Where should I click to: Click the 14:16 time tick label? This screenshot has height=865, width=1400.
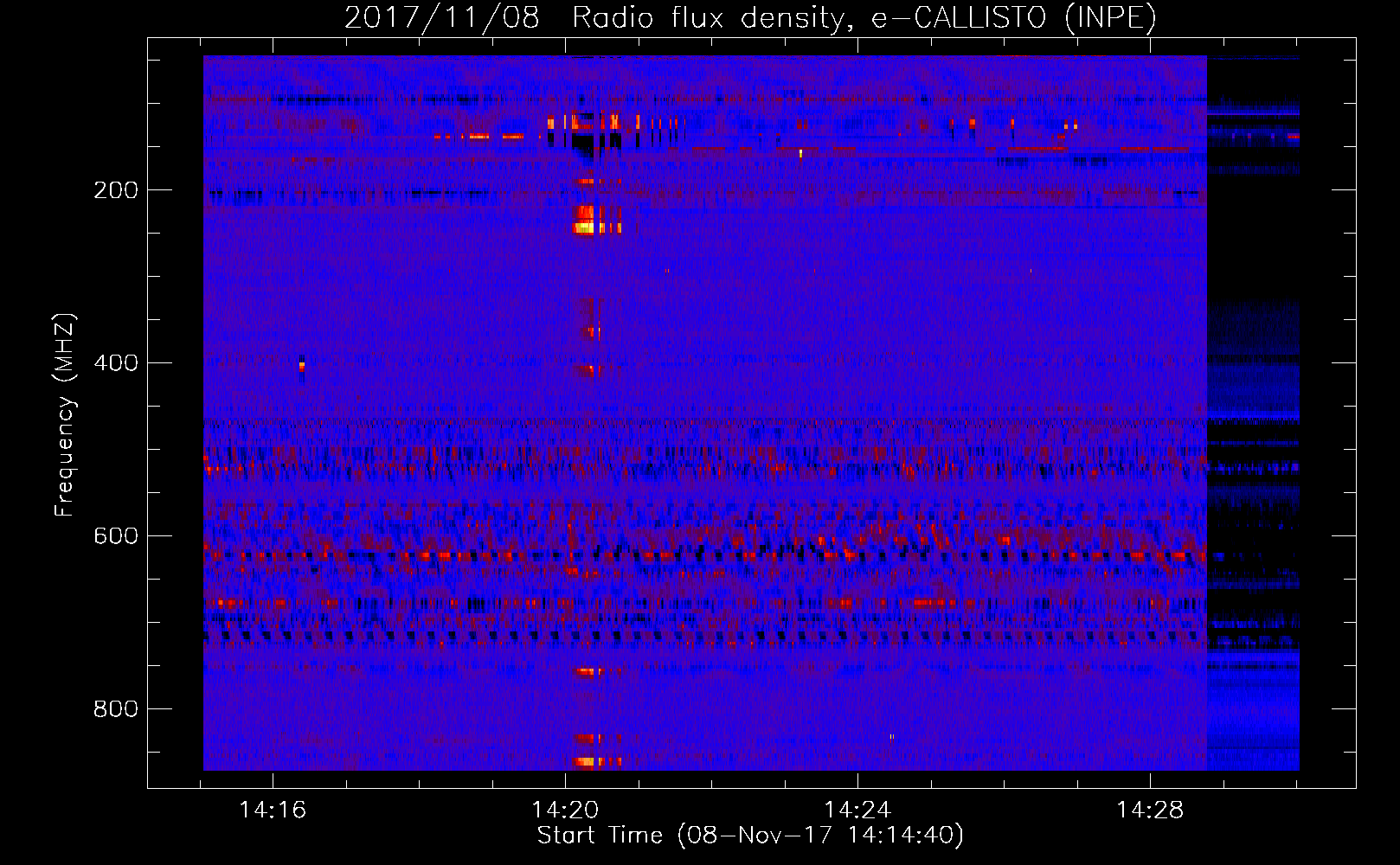click(x=273, y=810)
